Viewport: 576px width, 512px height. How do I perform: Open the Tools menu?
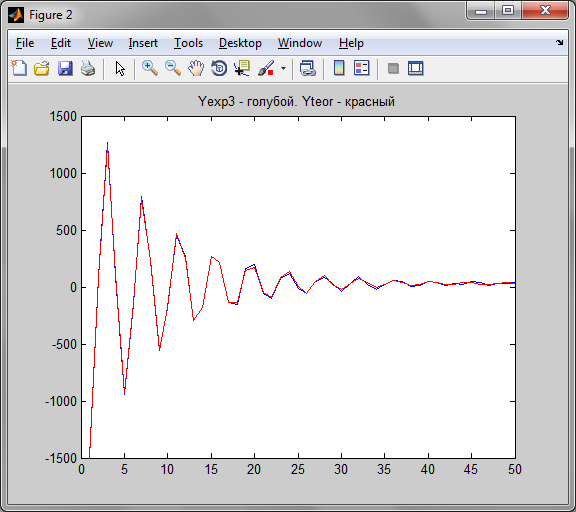click(188, 43)
